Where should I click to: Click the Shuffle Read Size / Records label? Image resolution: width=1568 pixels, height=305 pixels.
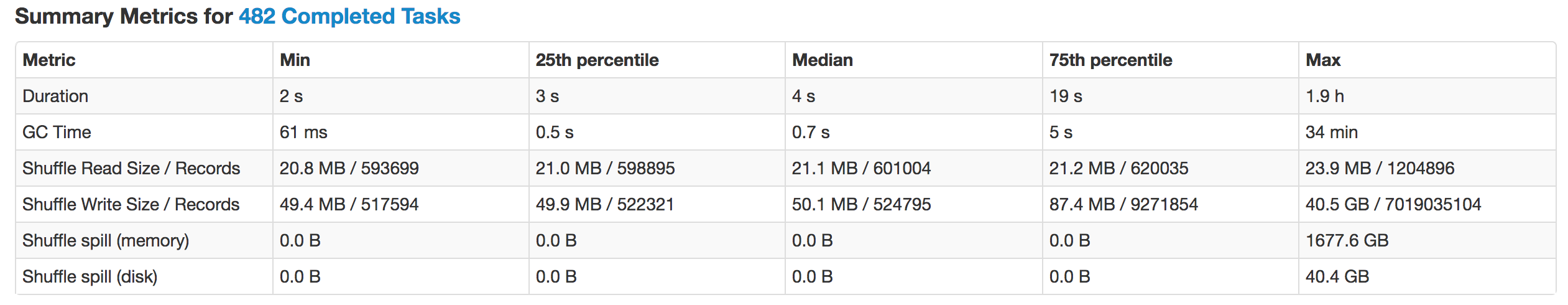pyautogui.click(x=131, y=168)
